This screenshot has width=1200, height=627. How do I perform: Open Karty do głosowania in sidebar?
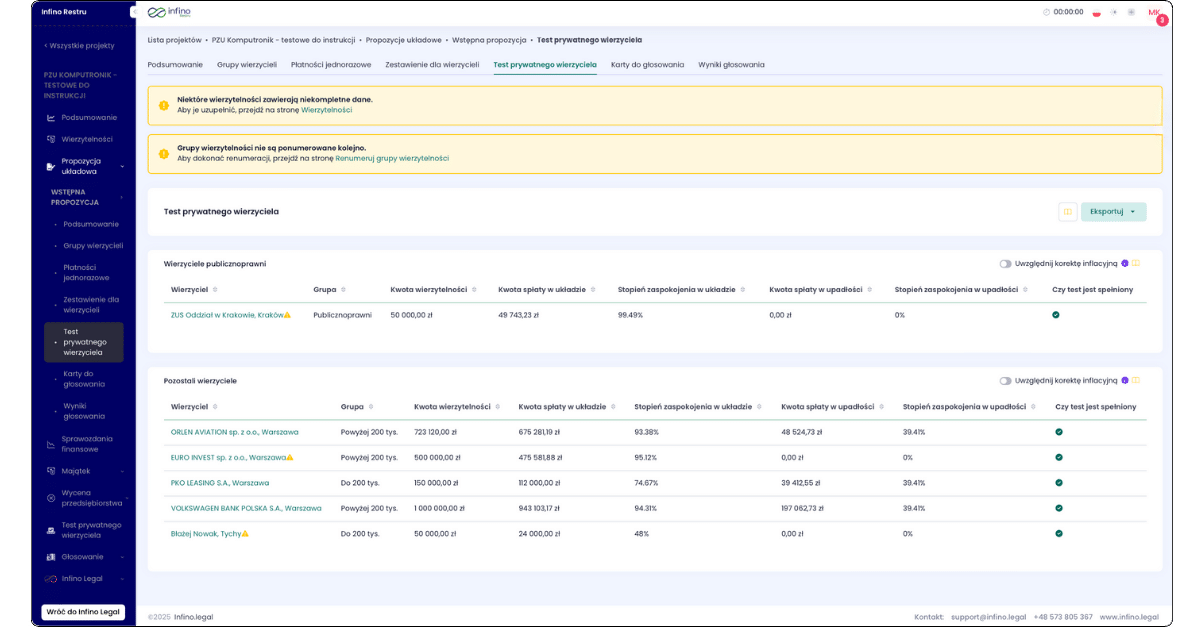click(x=84, y=379)
